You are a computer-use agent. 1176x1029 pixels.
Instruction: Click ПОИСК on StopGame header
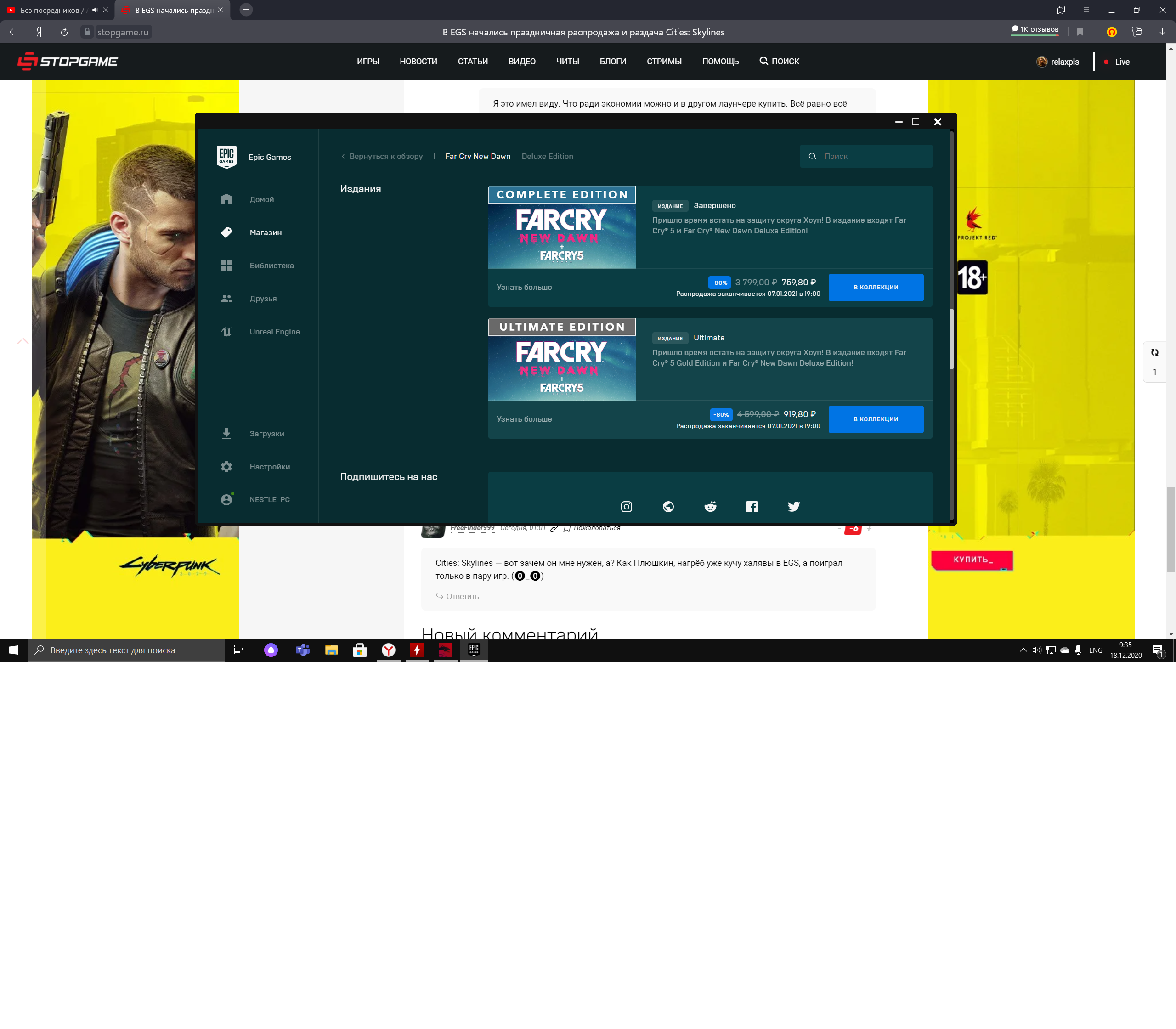(x=779, y=62)
